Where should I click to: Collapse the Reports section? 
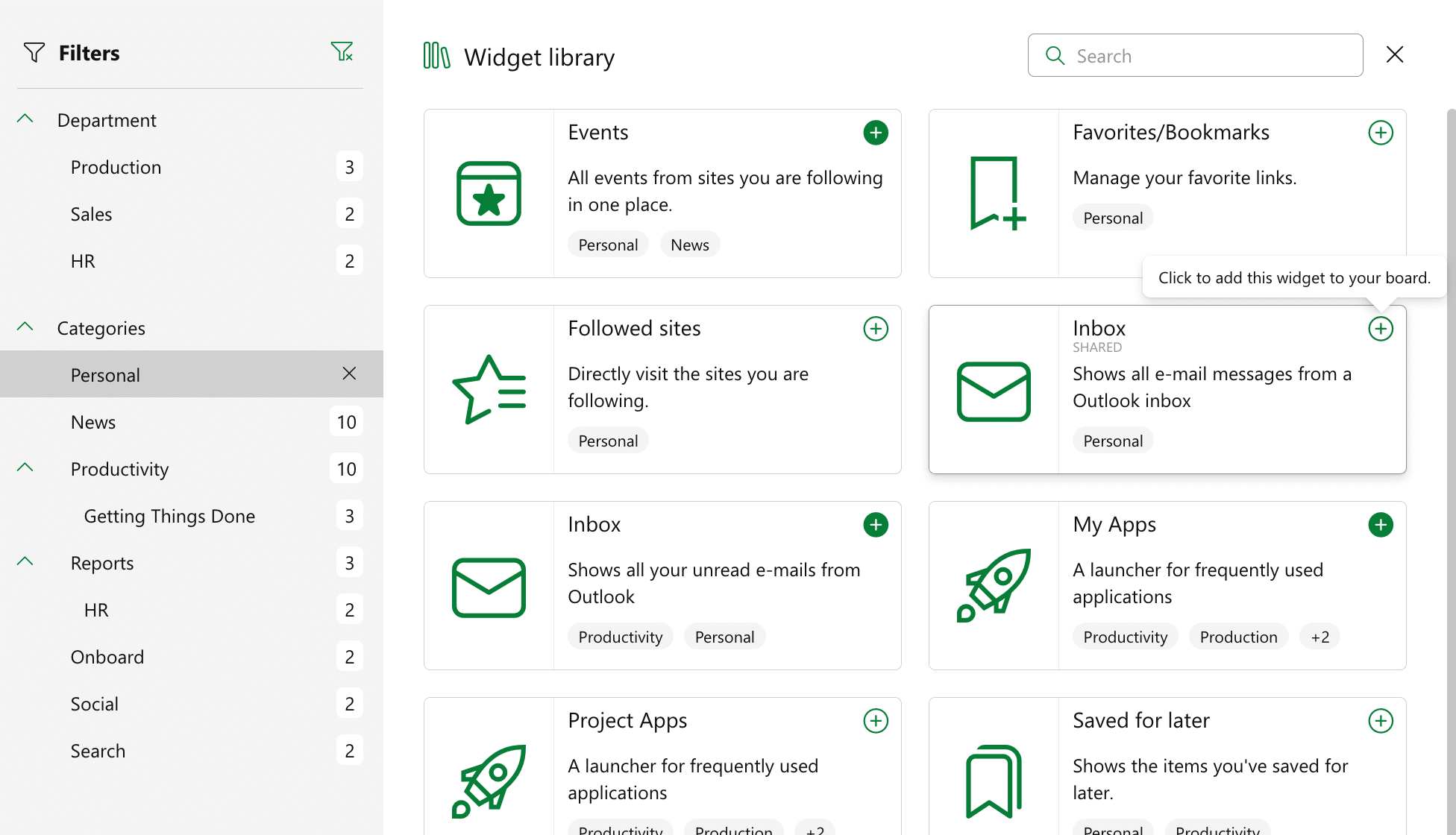[25, 561]
